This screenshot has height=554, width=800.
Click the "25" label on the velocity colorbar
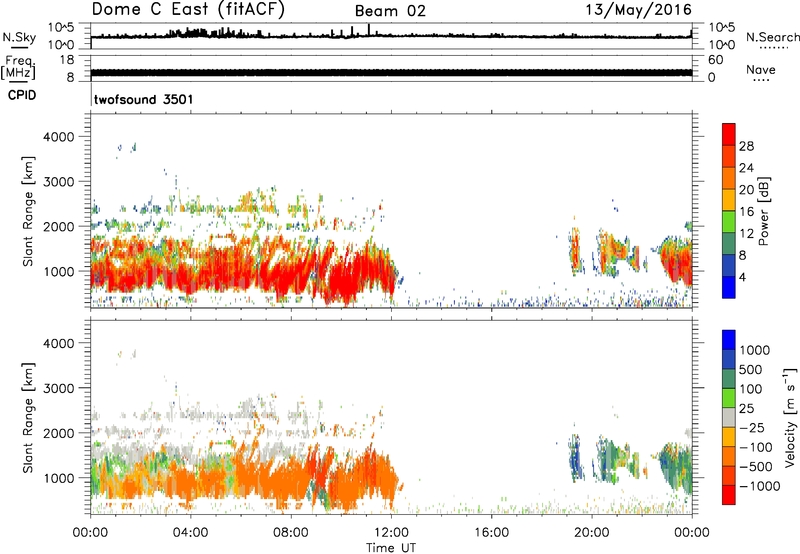746,408
